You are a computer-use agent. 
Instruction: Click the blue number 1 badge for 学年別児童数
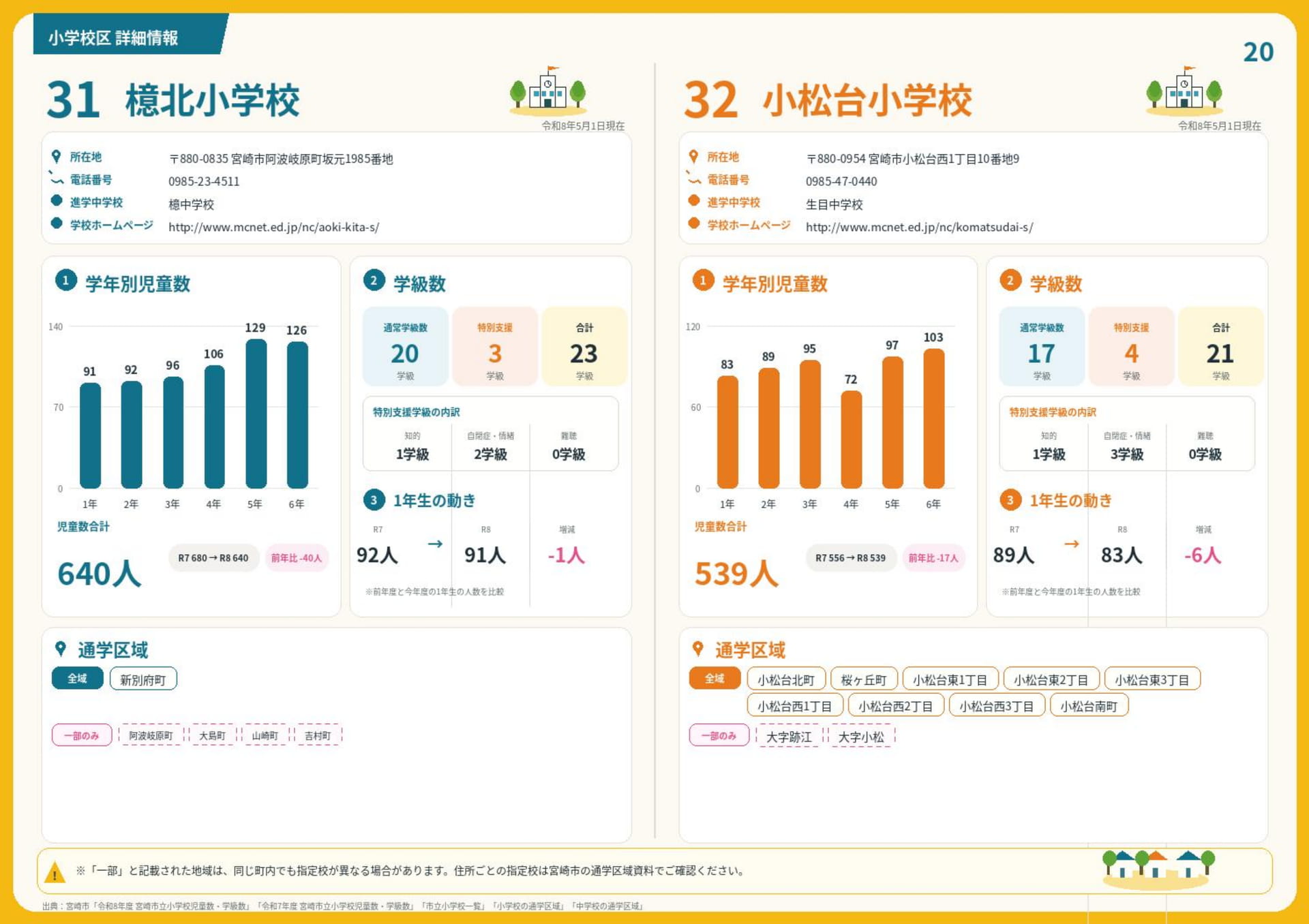click(65, 281)
